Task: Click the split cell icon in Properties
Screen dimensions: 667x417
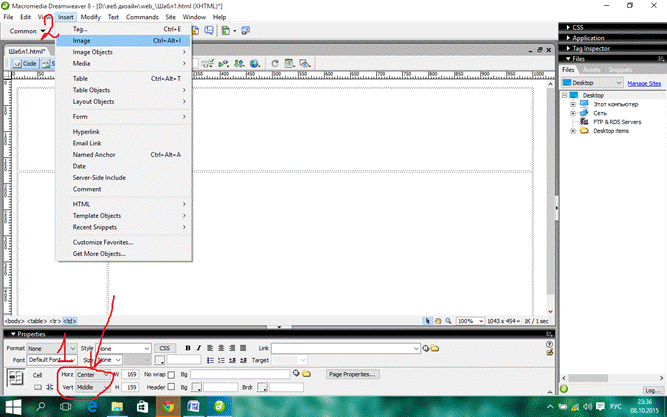Action: click(49, 387)
